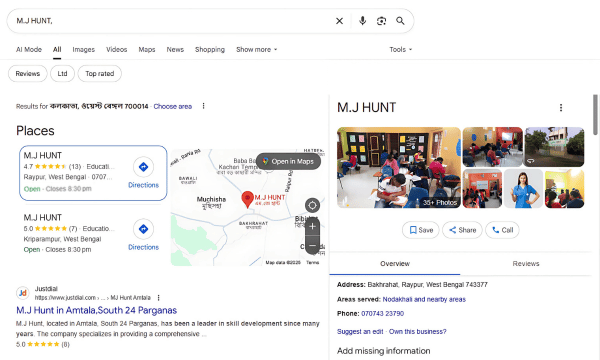Save M.J HUNT to list

click(x=421, y=230)
